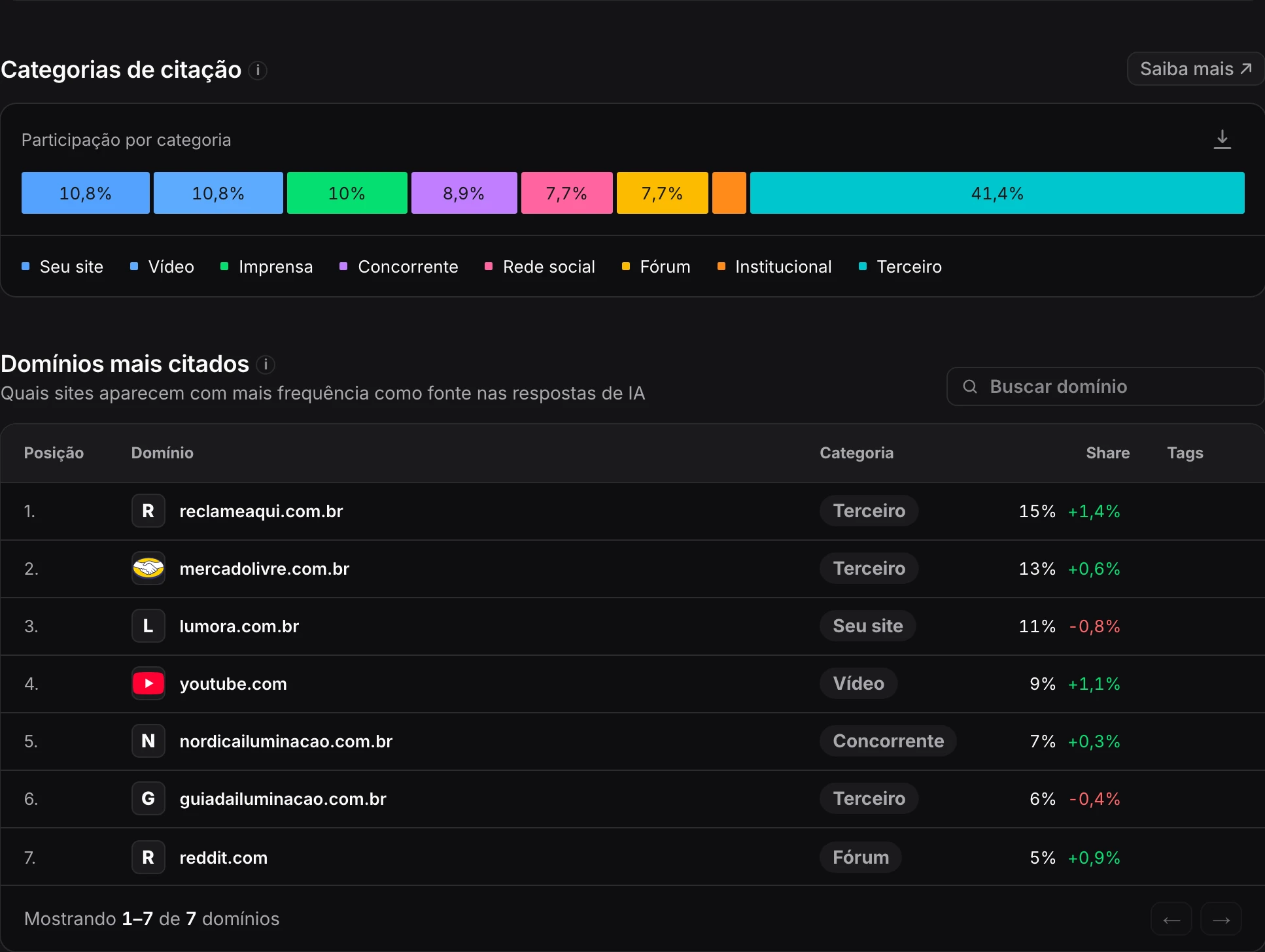Viewport: 1265px width, 952px height.
Task: Select the Seu site 10,8% bar segment
Action: pos(86,193)
